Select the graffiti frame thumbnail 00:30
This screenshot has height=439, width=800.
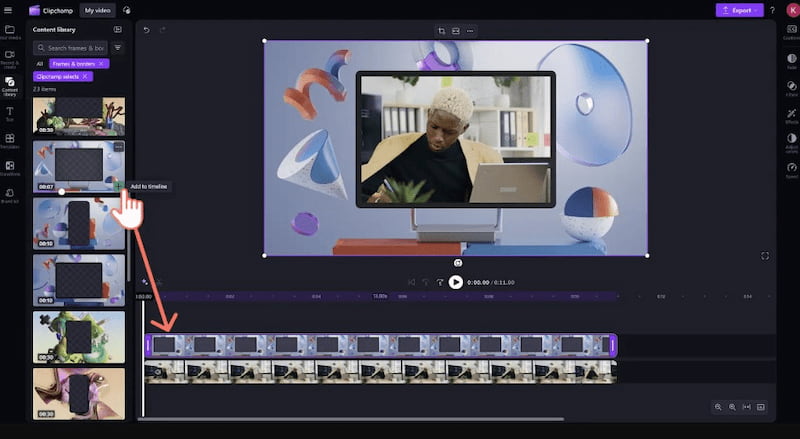79,116
